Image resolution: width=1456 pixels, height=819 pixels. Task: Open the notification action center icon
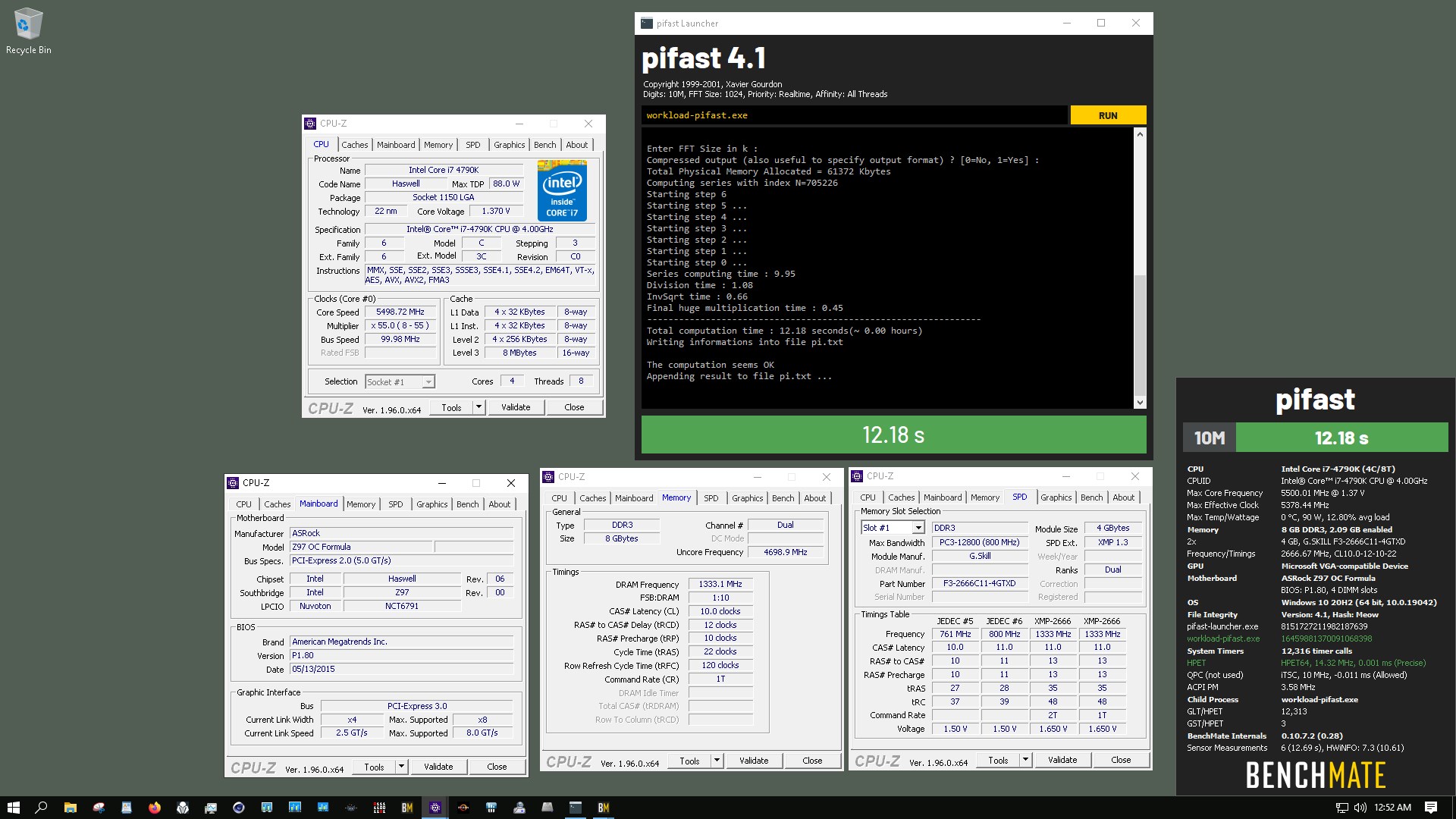(x=1431, y=808)
